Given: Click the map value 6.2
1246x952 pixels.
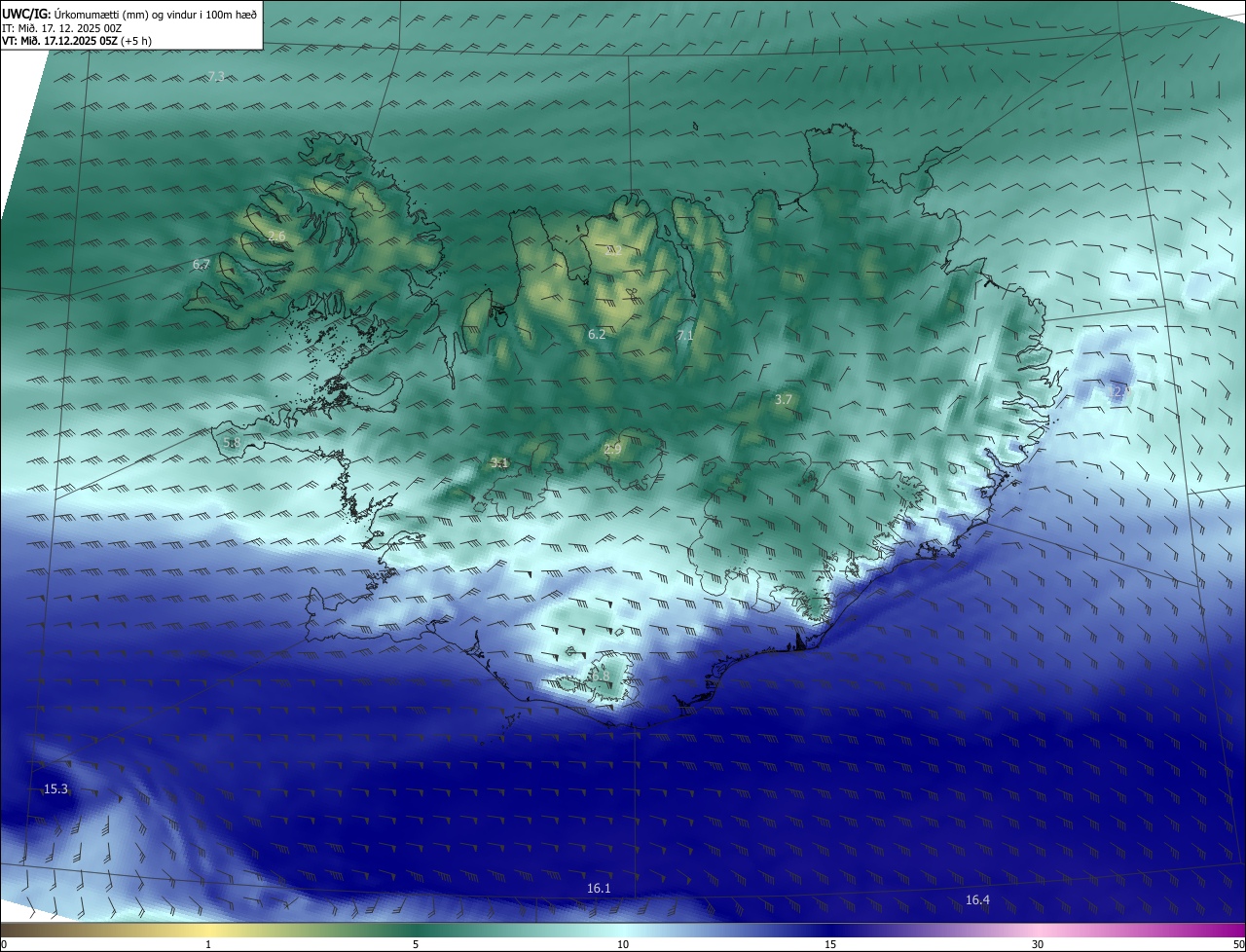Looking at the screenshot, I should [597, 334].
